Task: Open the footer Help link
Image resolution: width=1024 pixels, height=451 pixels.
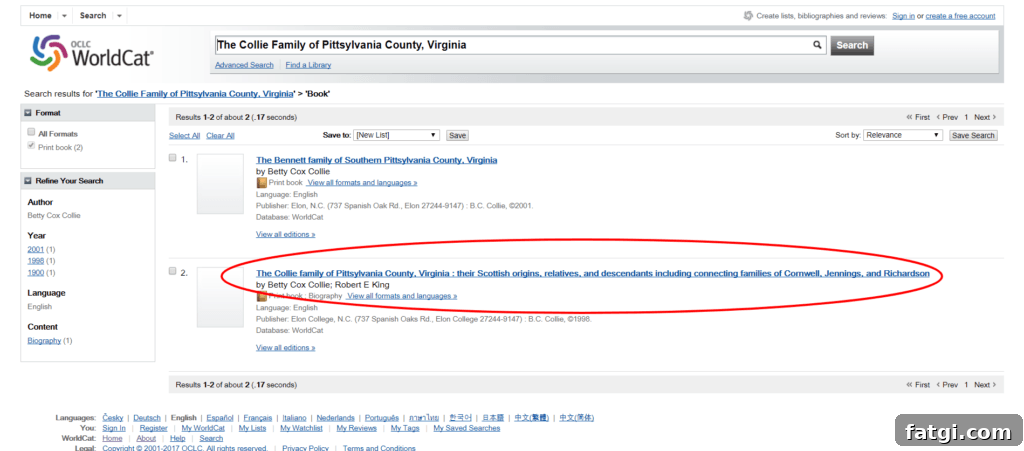Action: [178, 439]
